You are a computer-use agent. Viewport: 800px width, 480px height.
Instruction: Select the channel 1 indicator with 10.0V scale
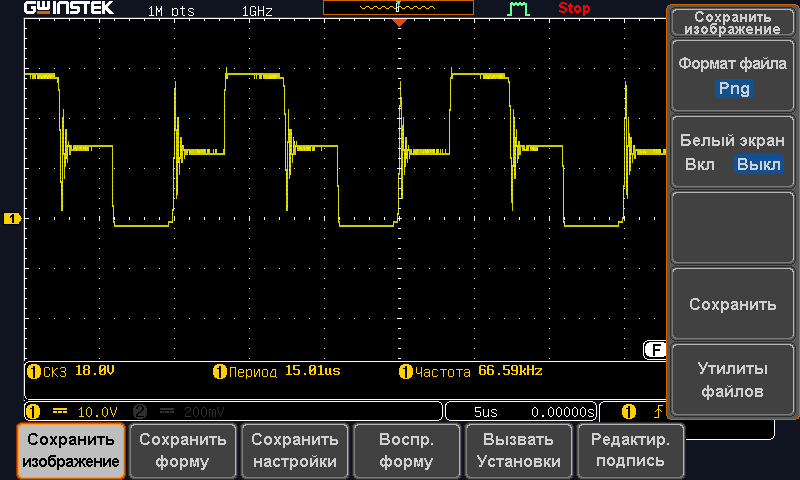[x=33, y=411]
